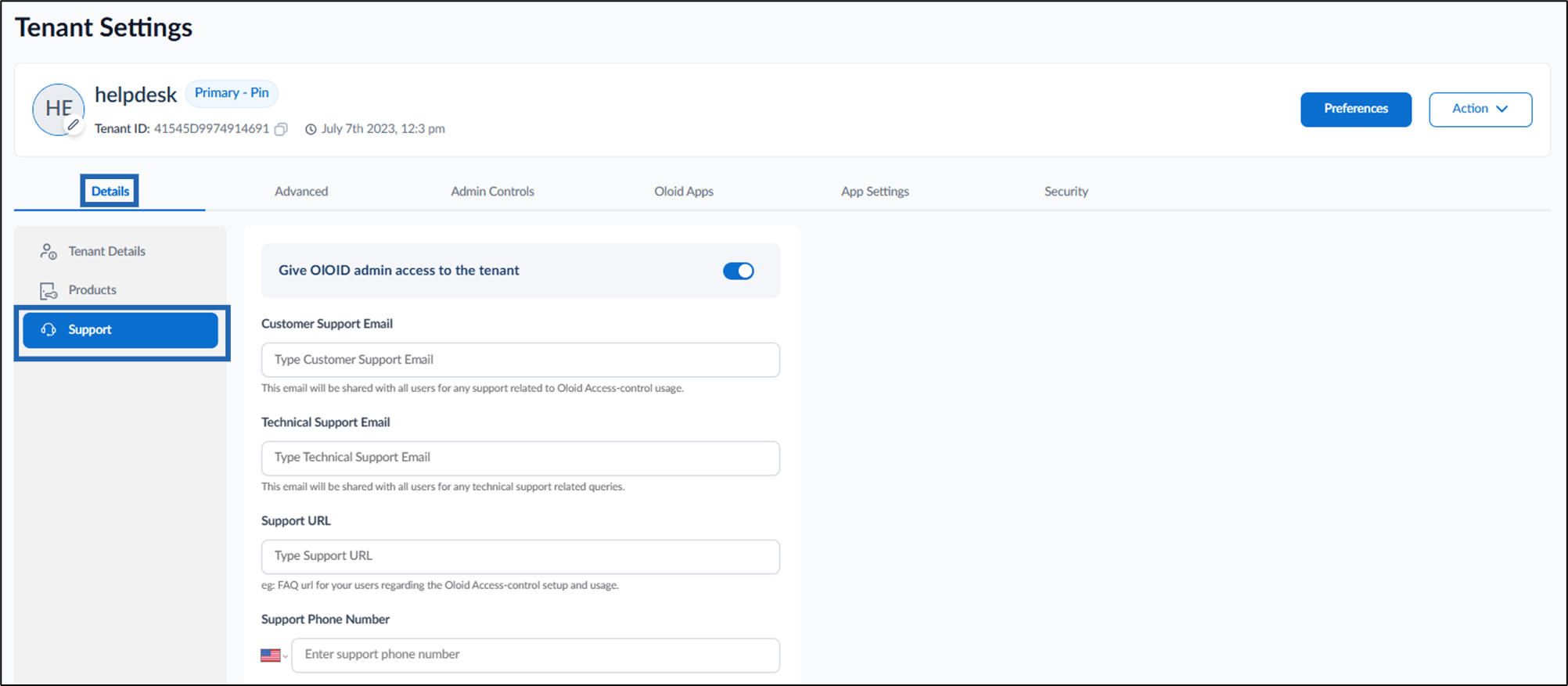The image size is (1568, 686).
Task: Switch to the Advanced tab
Action: (x=301, y=192)
